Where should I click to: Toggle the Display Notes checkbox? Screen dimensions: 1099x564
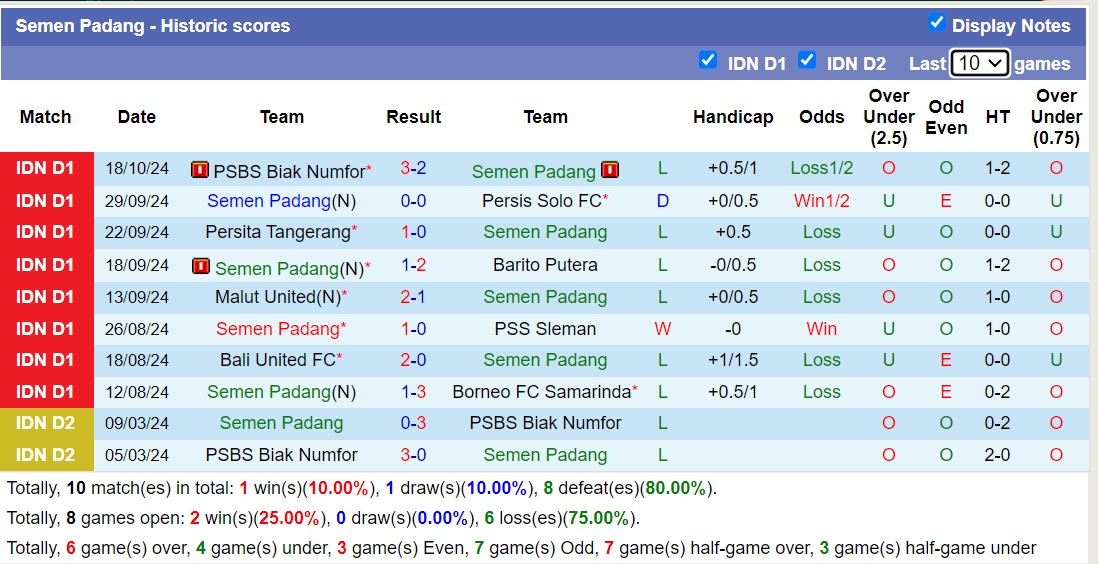[936, 23]
